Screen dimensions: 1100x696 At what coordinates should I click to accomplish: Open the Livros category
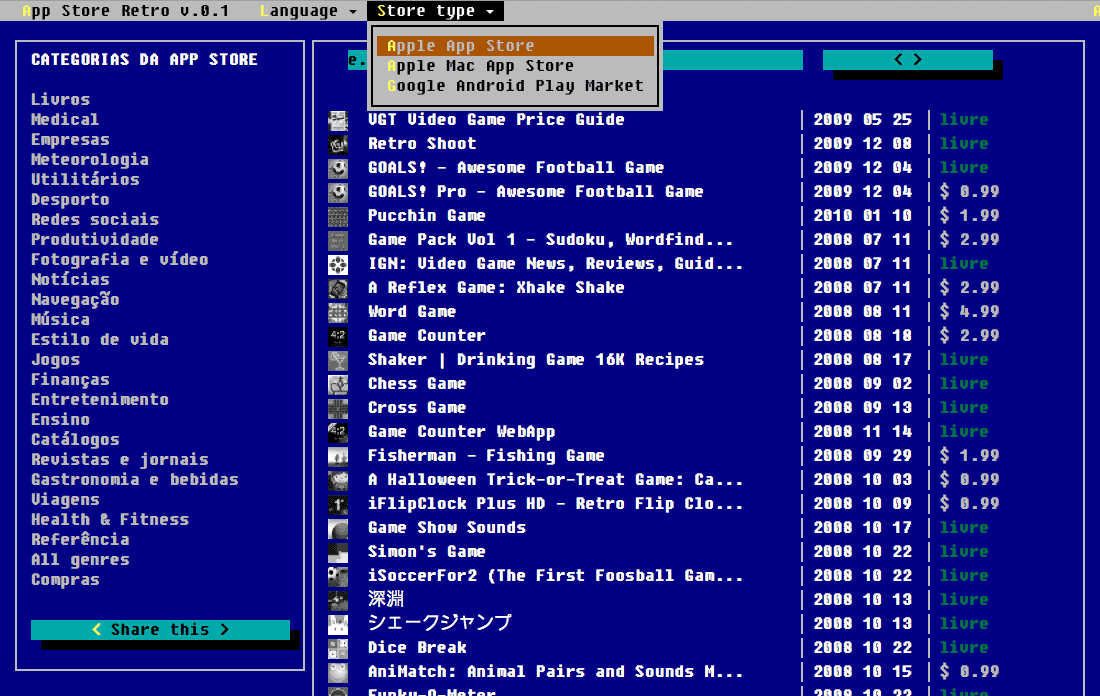(60, 100)
